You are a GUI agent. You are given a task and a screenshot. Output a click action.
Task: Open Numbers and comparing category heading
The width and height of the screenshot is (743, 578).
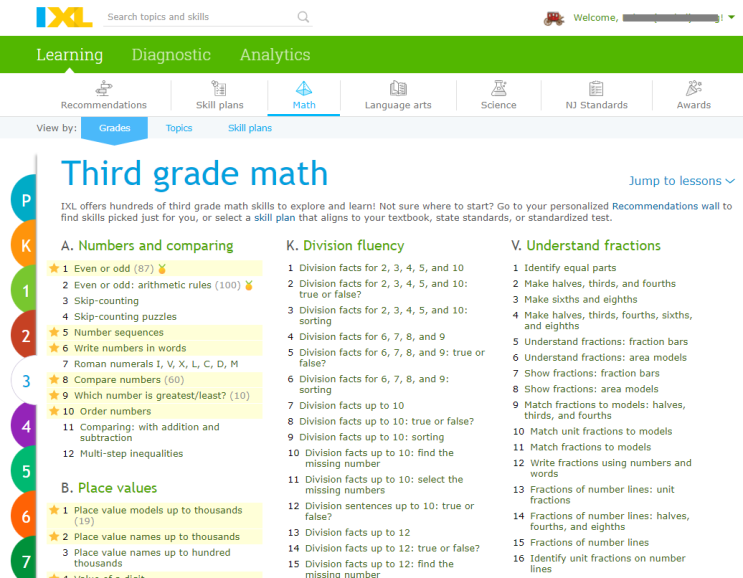155,245
